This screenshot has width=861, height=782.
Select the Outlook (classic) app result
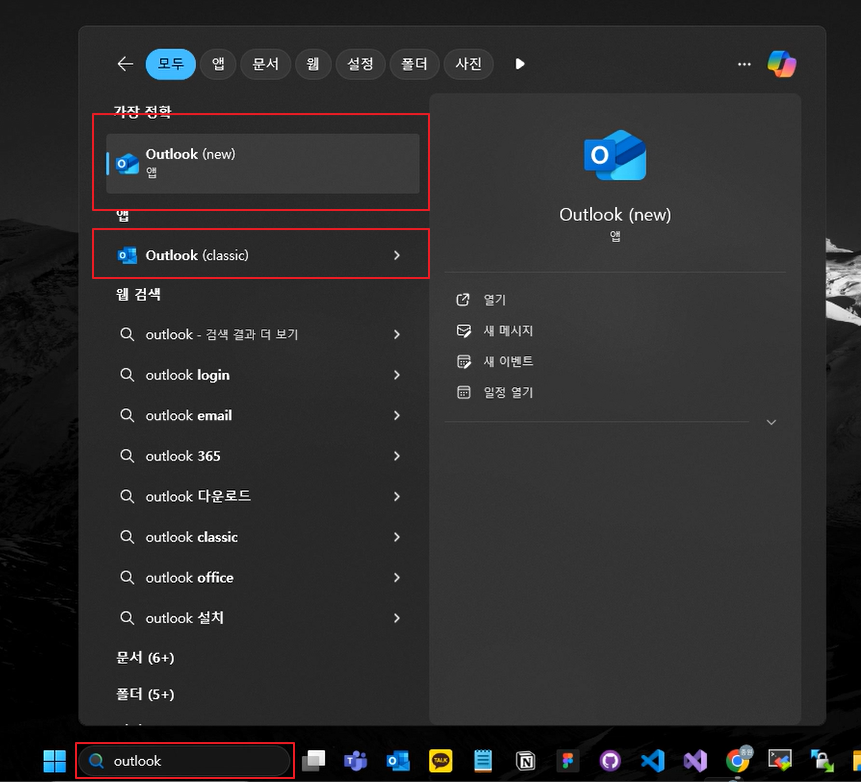262,255
